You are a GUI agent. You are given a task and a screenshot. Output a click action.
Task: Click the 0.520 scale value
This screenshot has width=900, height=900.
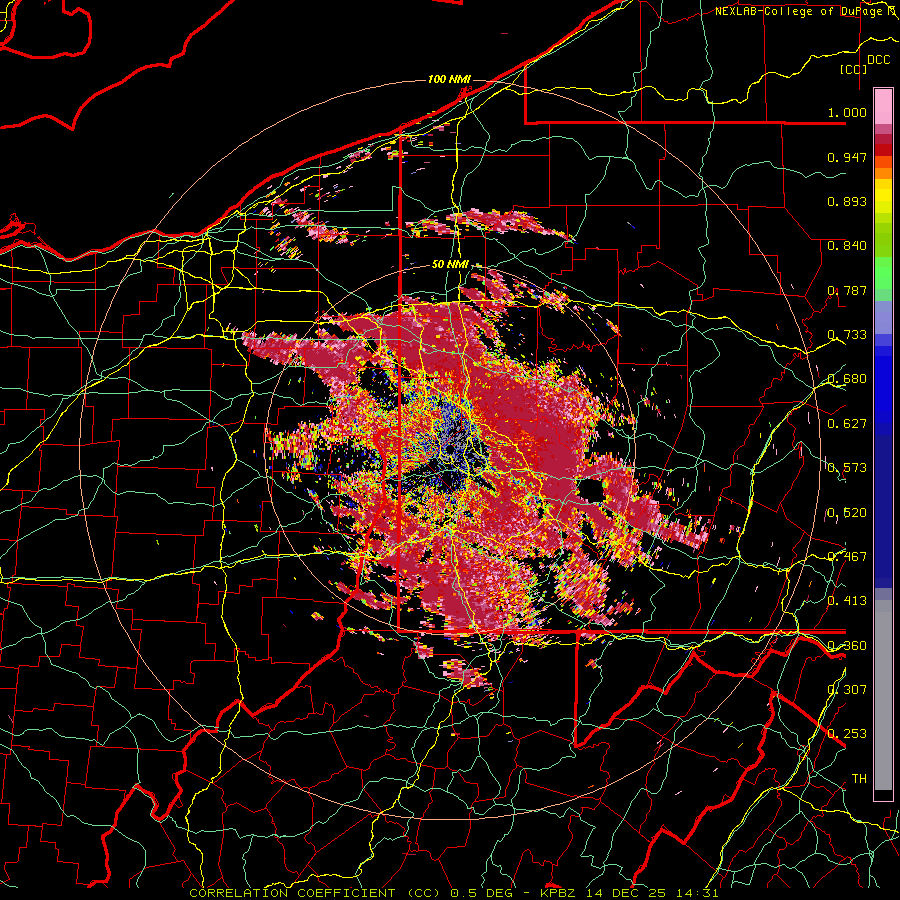(847, 513)
